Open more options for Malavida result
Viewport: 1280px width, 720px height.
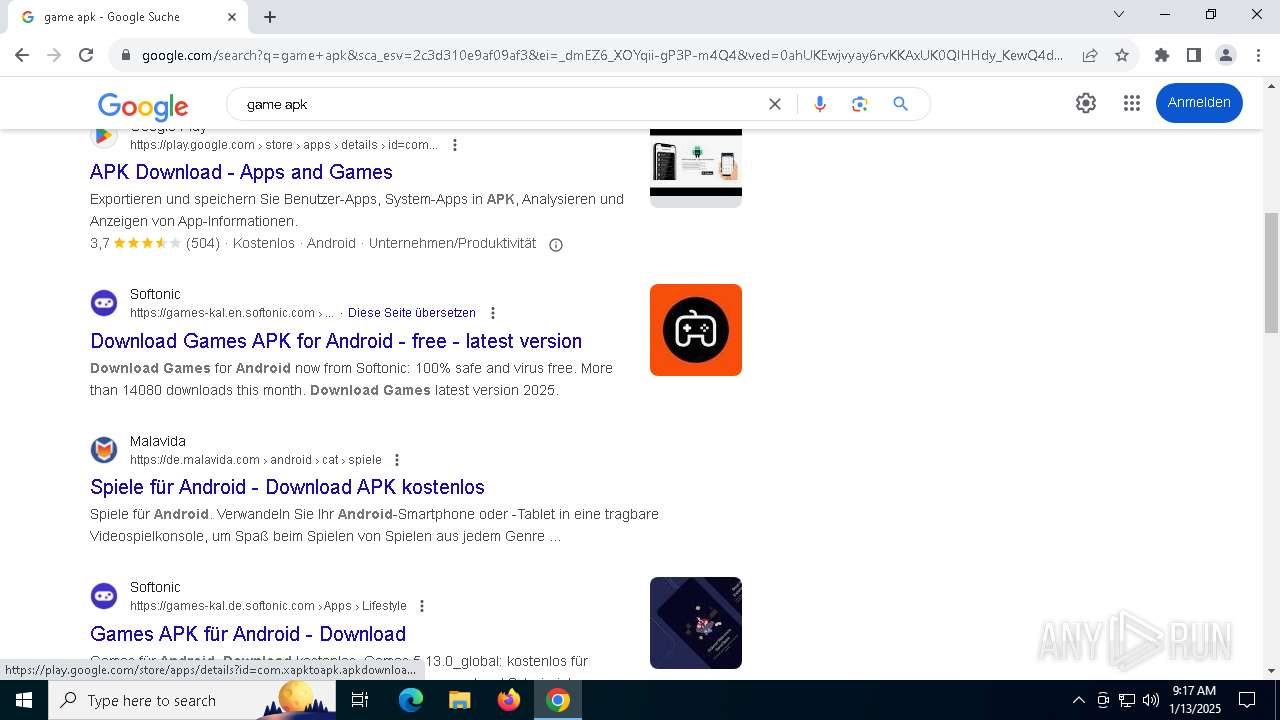coord(397,460)
